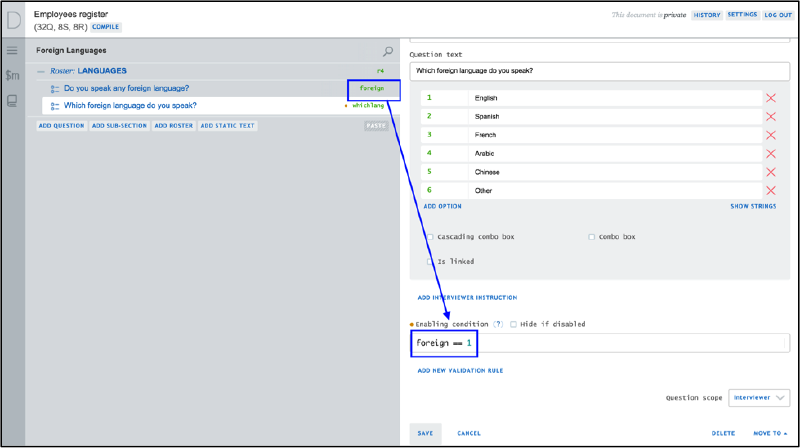Expand the Move To menu
Viewport: 800px width, 448px height.
[771, 433]
